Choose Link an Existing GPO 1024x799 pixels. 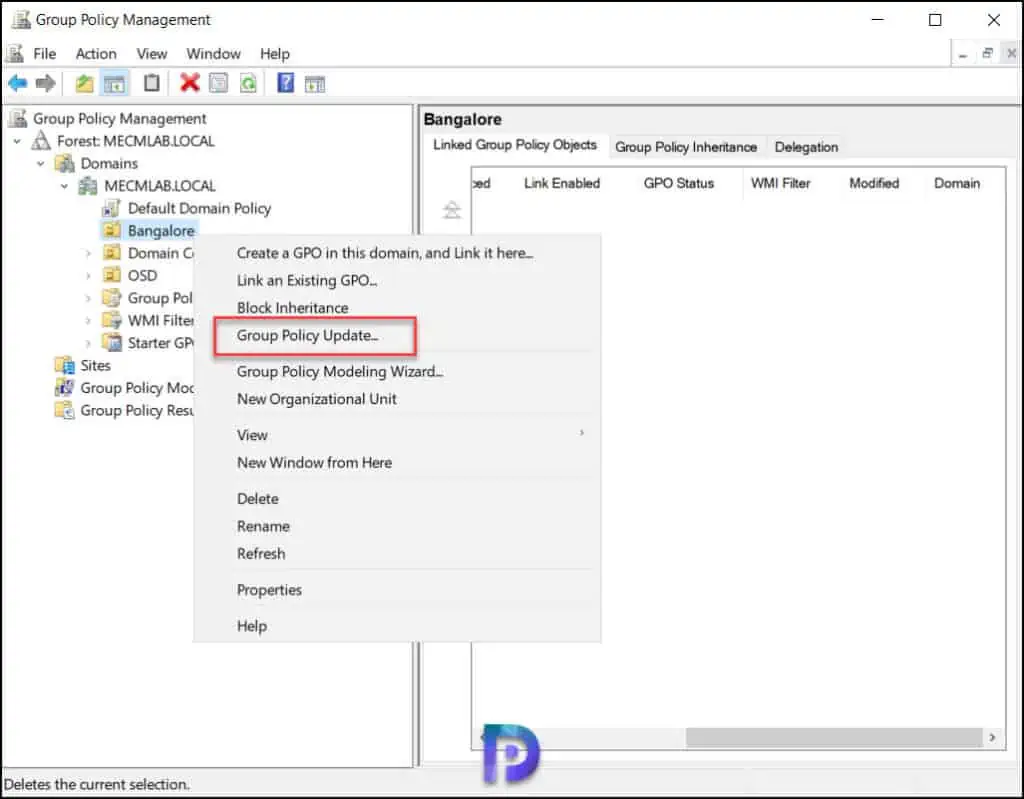[307, 280]
